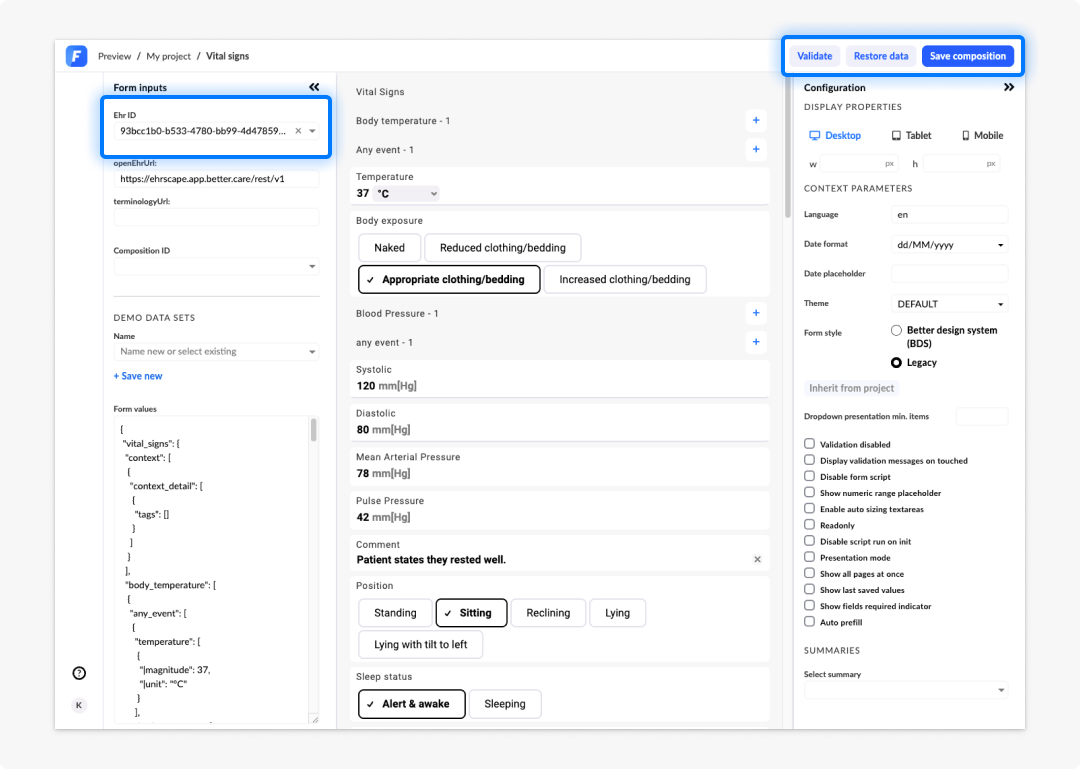Collapse the Form inputs panel

(314, 87)
